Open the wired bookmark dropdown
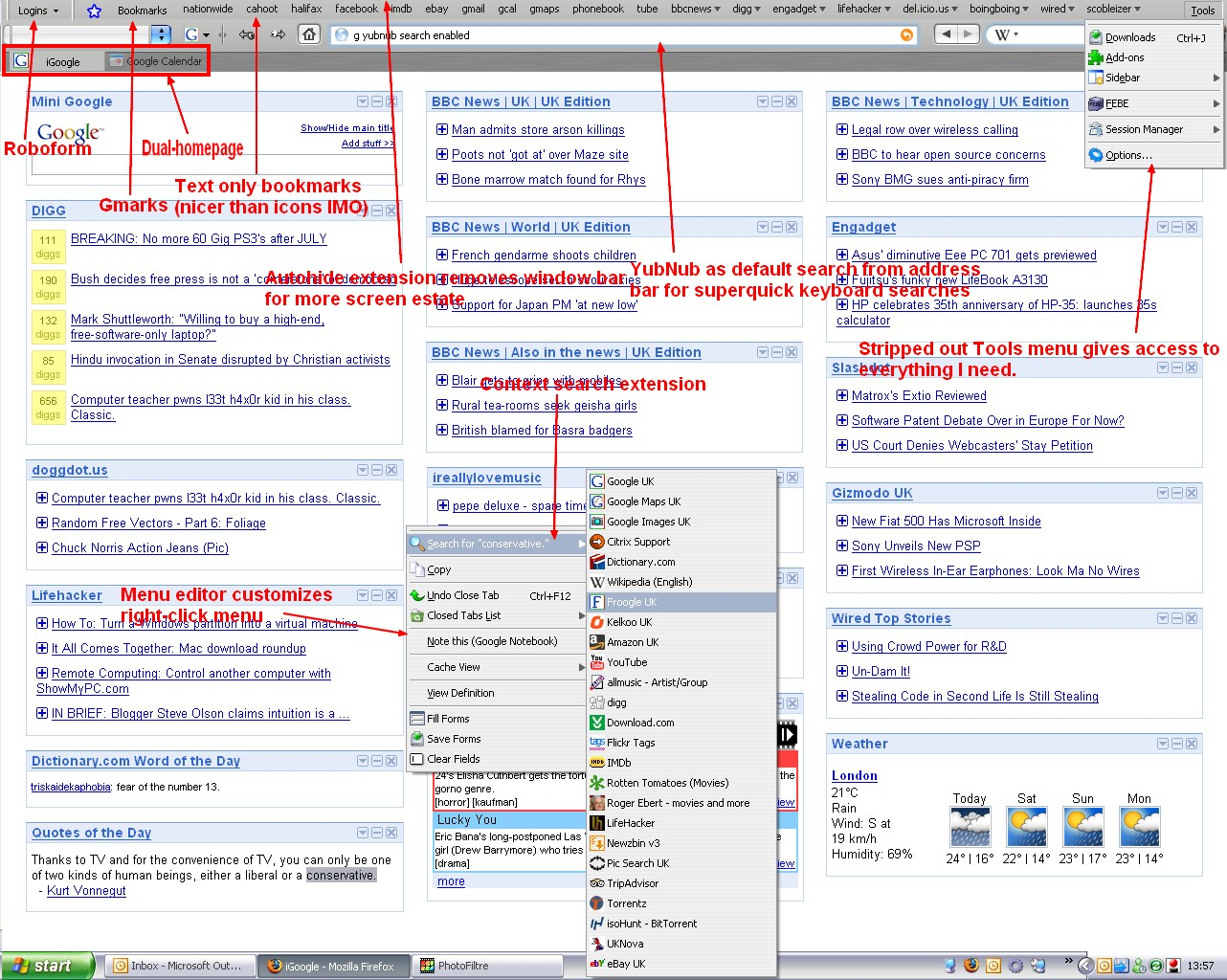Image resolution: width=1227 pixels, height=980 pixels. pyautogui.click(x=1058, y=9)
